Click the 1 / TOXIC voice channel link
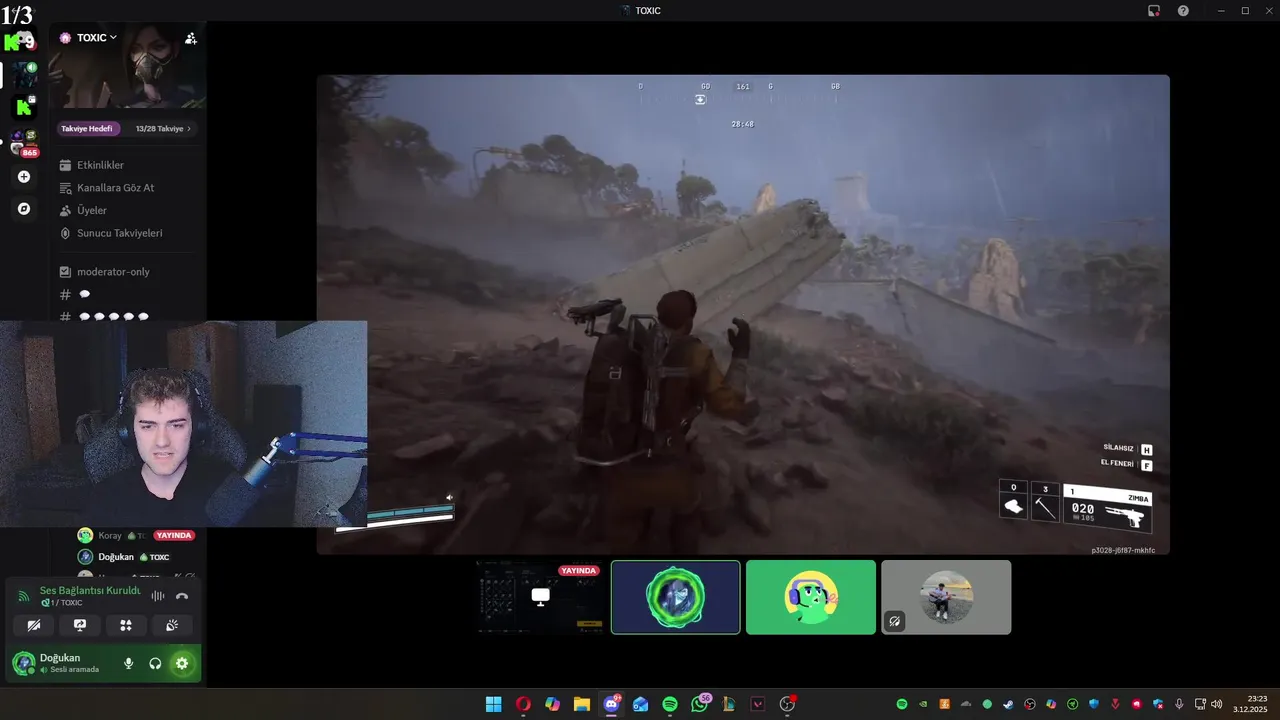1280x720 pixels. (x=64, y=603)
